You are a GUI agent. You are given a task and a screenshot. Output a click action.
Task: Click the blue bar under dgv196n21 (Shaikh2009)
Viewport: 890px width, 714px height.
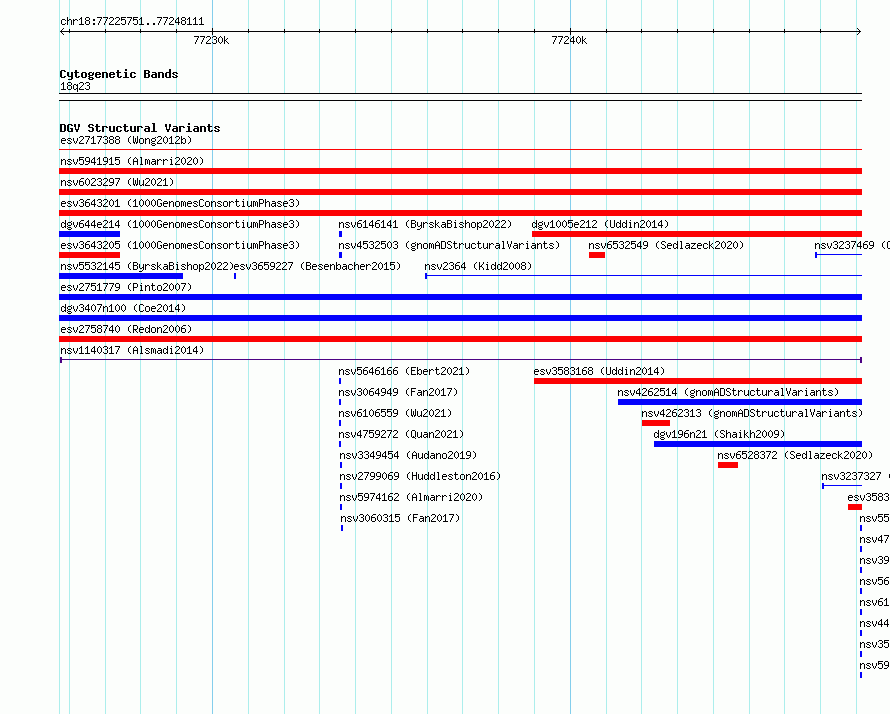tap(758, 444)
